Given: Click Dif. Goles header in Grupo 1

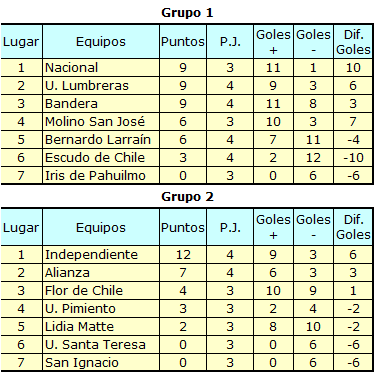Looking at the screenshot, I should (353, 42).
